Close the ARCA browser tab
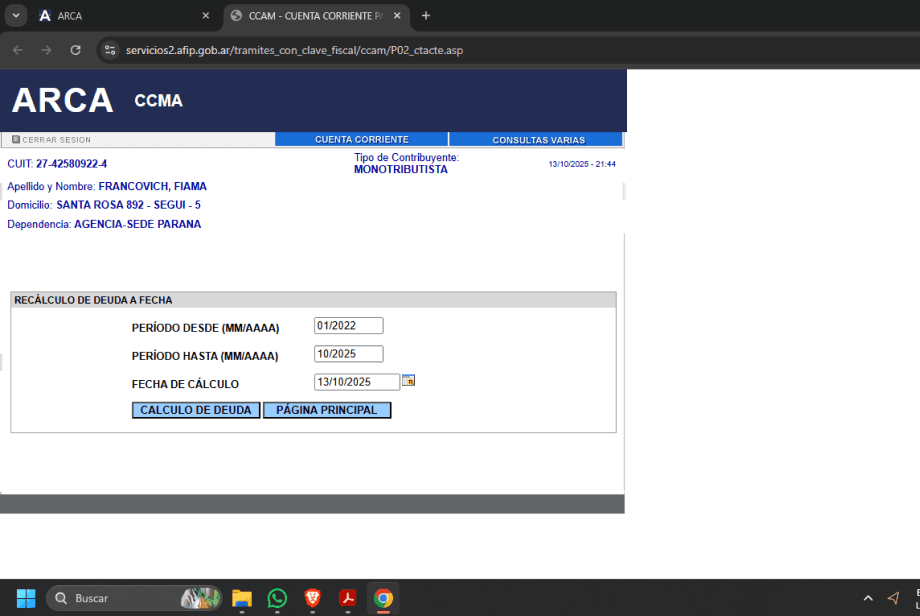This screenshot has width=920, height=616. [205, 16]
